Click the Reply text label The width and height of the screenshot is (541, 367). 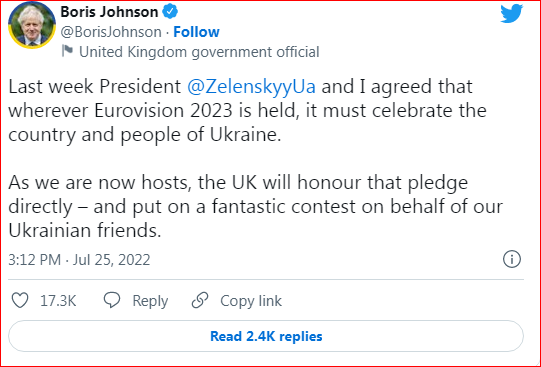click(150, 301)
